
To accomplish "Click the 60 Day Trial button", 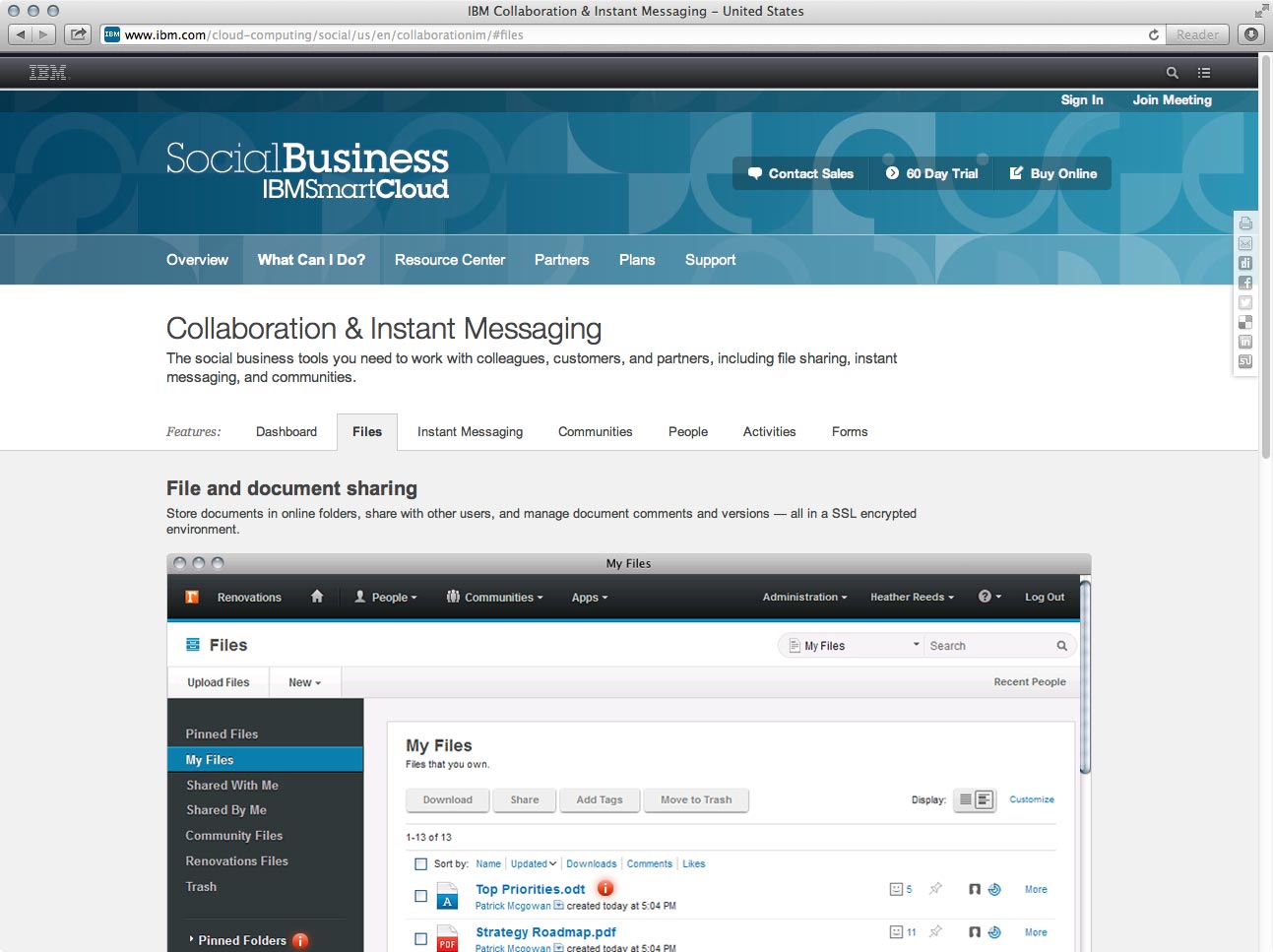I will [931, 173].
